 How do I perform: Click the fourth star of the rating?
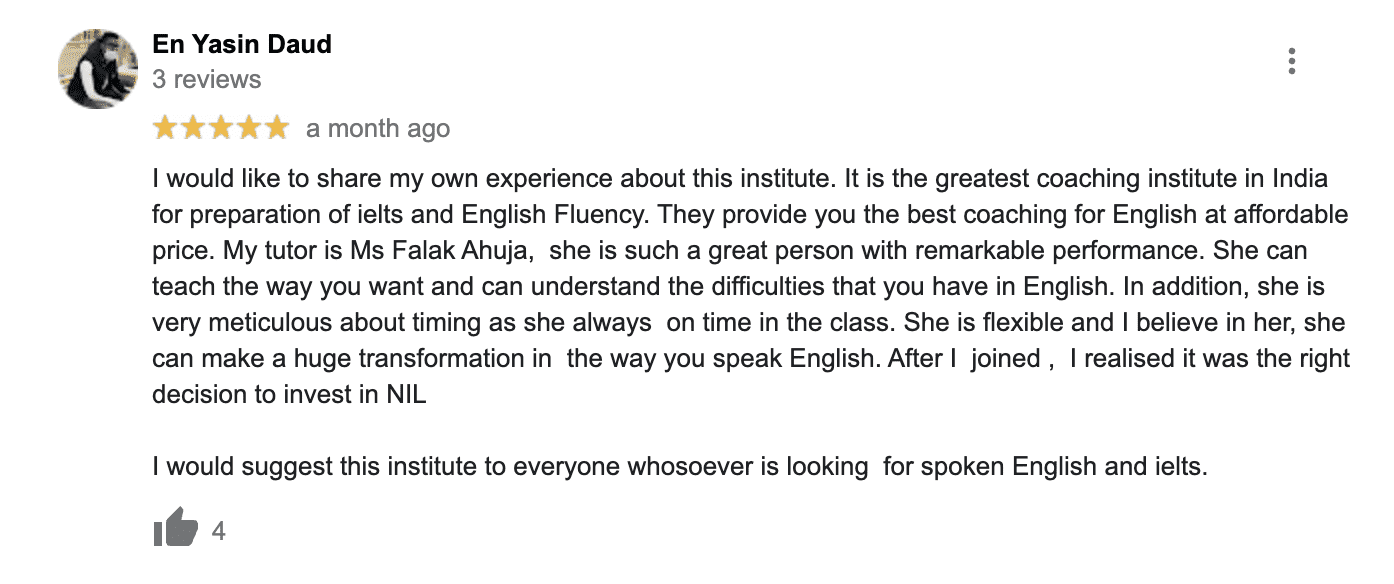click(248, 128)
